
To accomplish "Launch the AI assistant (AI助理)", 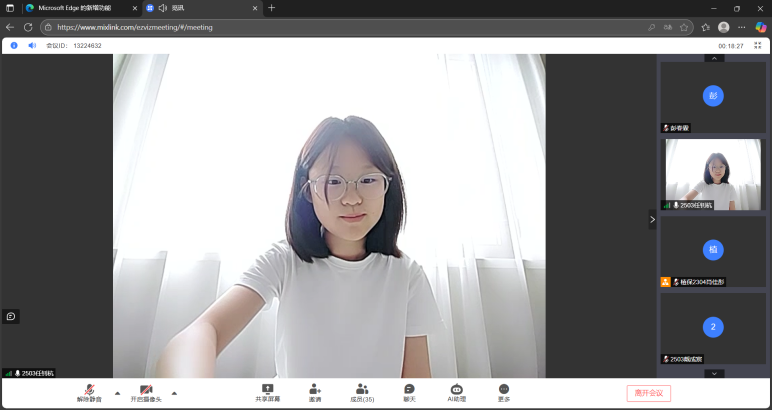I will tap(457, 392).
